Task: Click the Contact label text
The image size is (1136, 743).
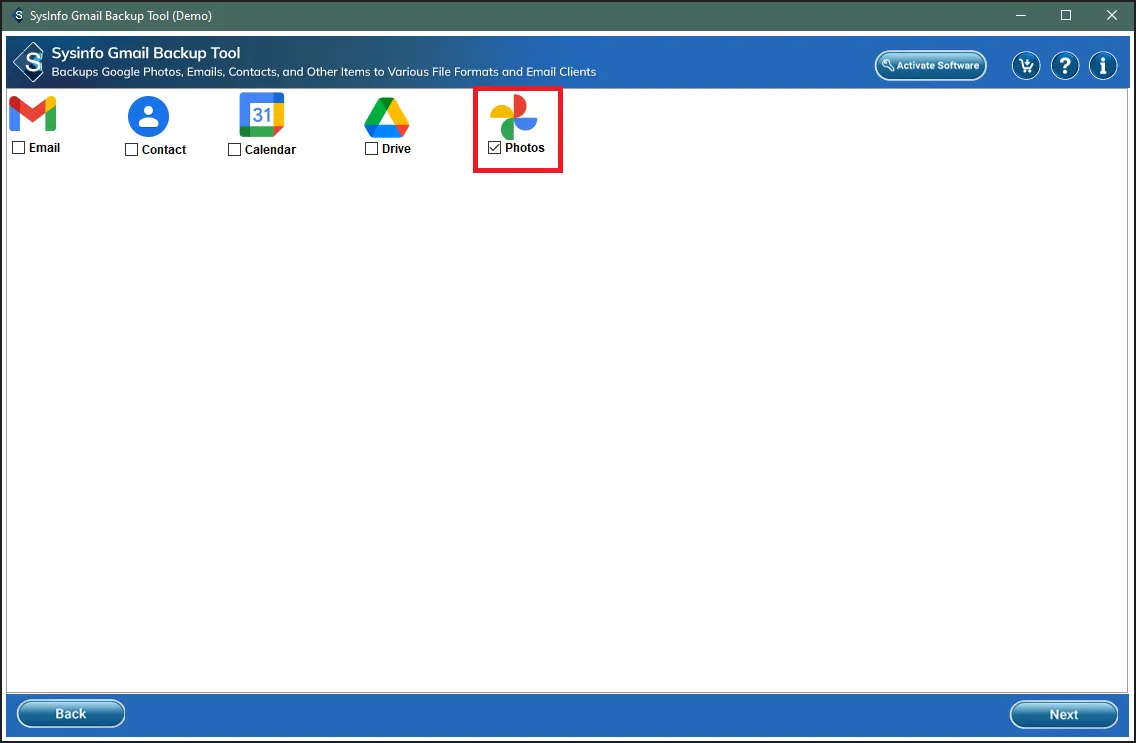Action: click(x=164, y=150)
